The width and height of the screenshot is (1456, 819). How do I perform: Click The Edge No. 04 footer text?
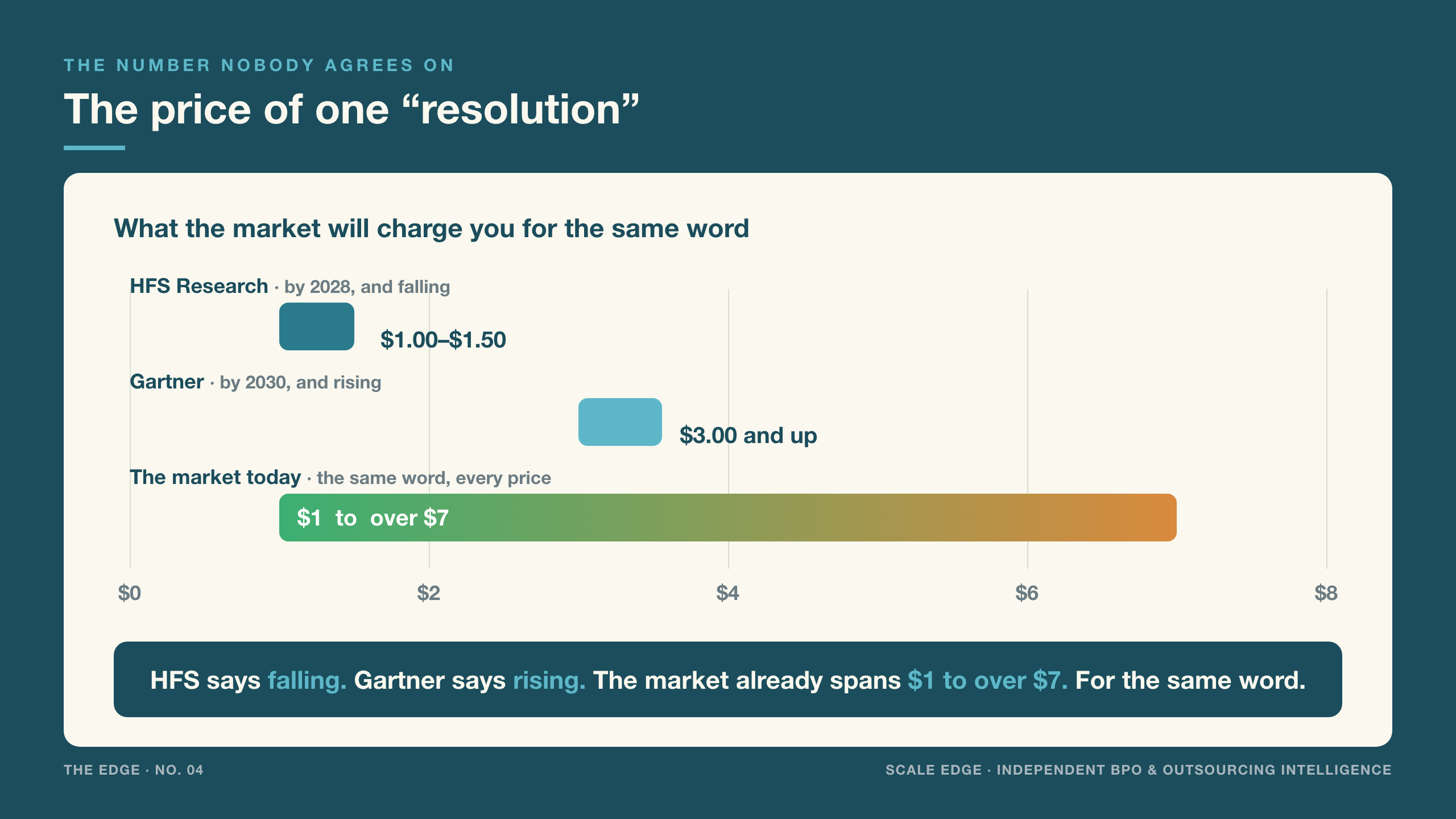click(x=134, y=770)
